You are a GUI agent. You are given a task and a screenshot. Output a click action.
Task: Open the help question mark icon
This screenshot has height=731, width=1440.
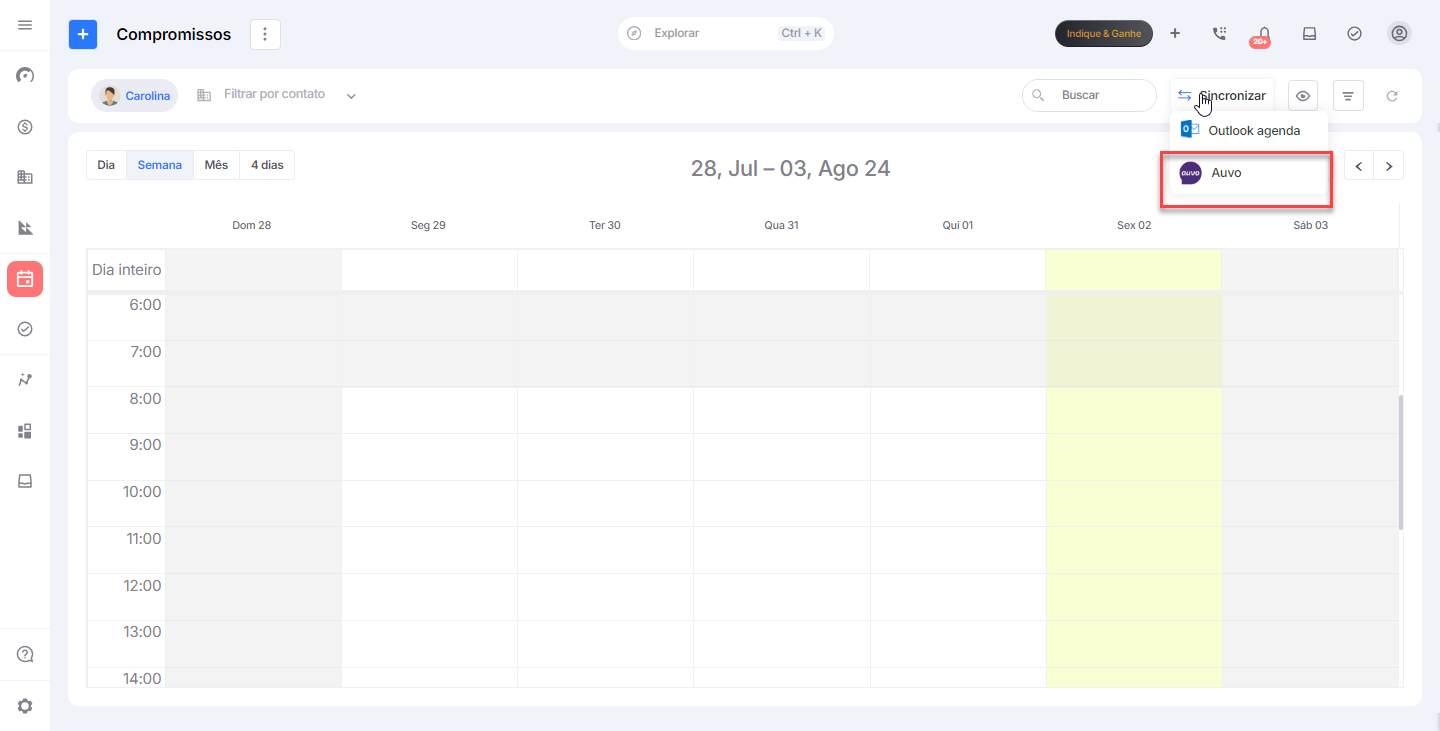pyautogui.click(x=25, y=654)
